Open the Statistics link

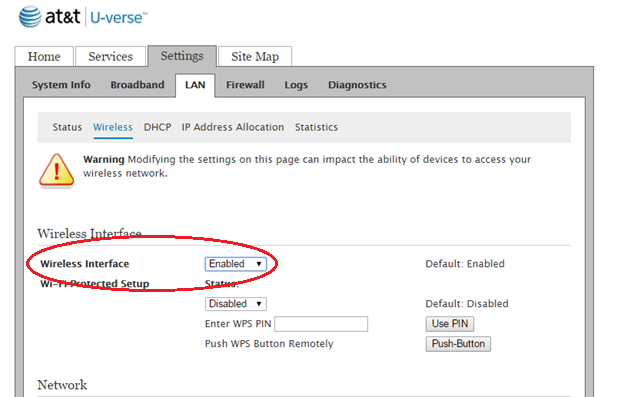(316, 127)
